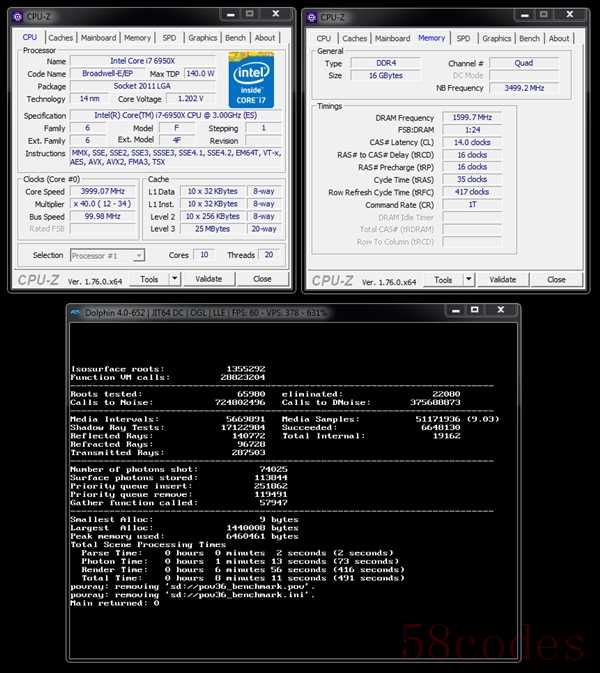600x673 pixels.
Task: Click Validate button in right CPU-Z window
Action: (x=503, y=280)
